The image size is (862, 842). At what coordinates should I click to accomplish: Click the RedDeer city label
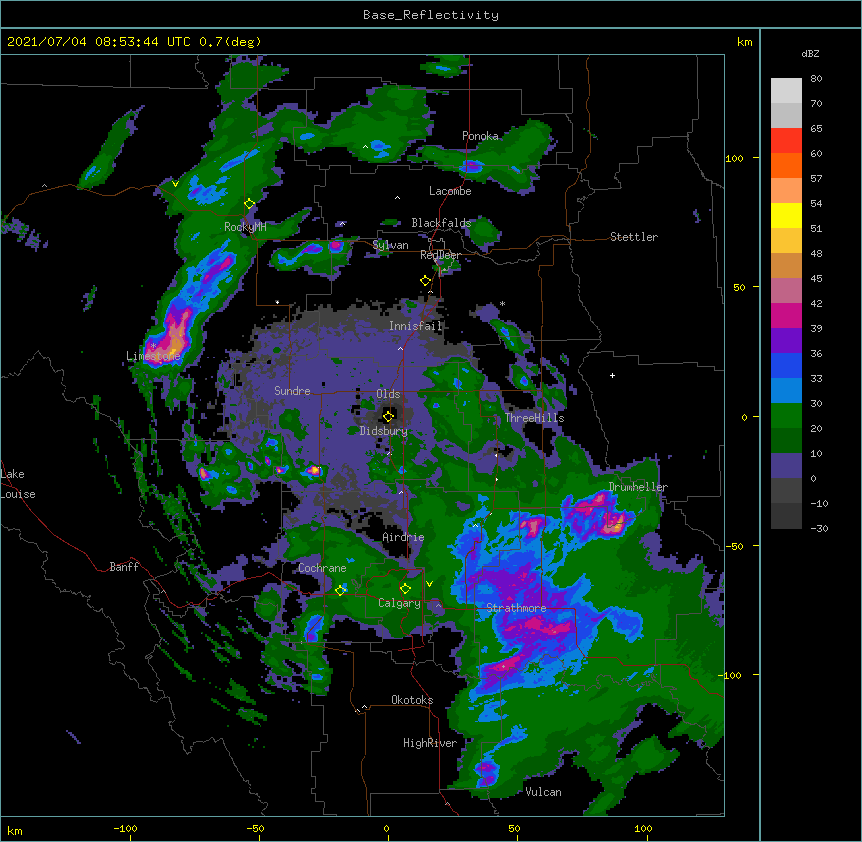pyautogui.click(x=440, y=255)
